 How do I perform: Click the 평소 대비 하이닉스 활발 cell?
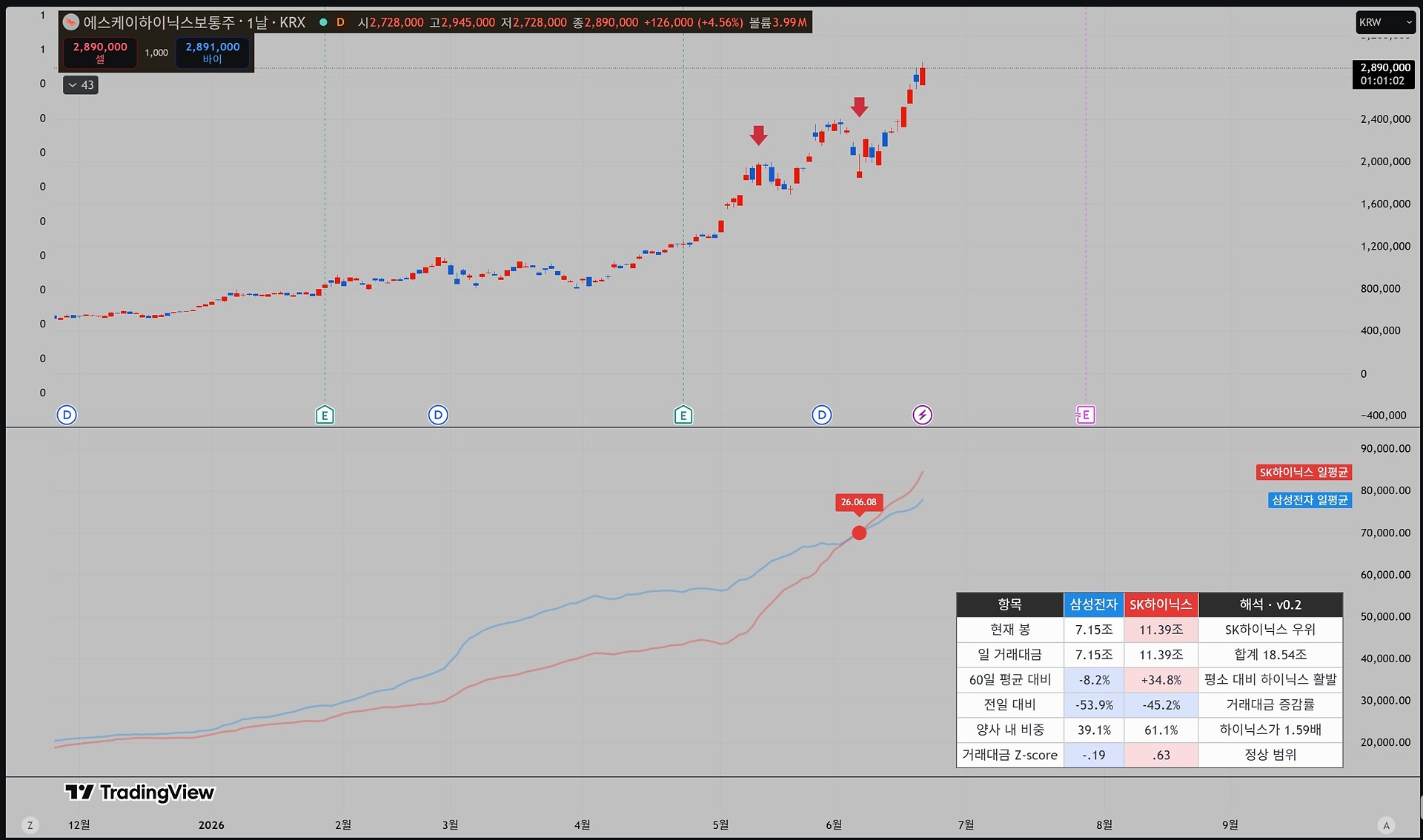tap(1270, 679)
